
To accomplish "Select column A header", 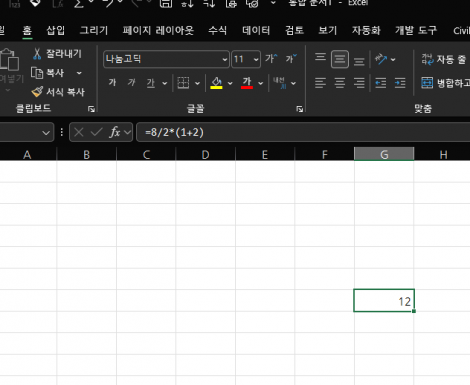I will coord(27,154).
